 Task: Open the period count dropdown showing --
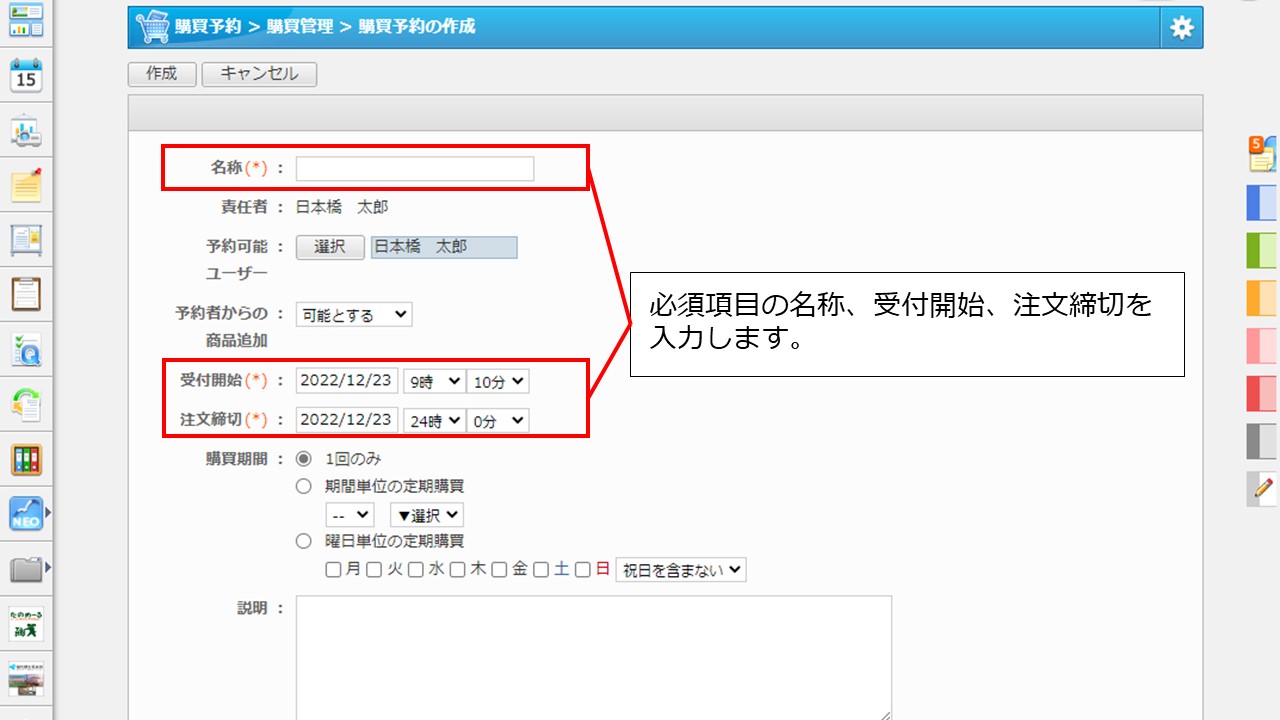coord(350,515)
